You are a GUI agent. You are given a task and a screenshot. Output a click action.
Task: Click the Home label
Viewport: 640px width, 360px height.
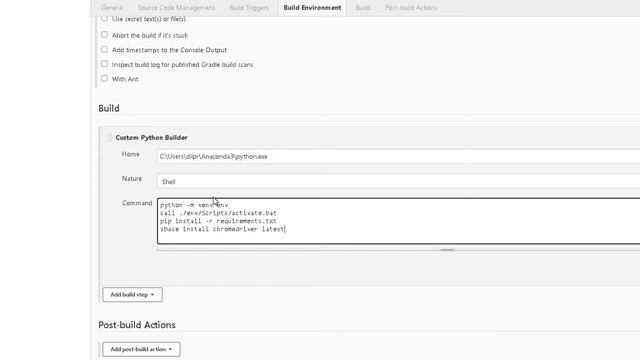point(131,154)
